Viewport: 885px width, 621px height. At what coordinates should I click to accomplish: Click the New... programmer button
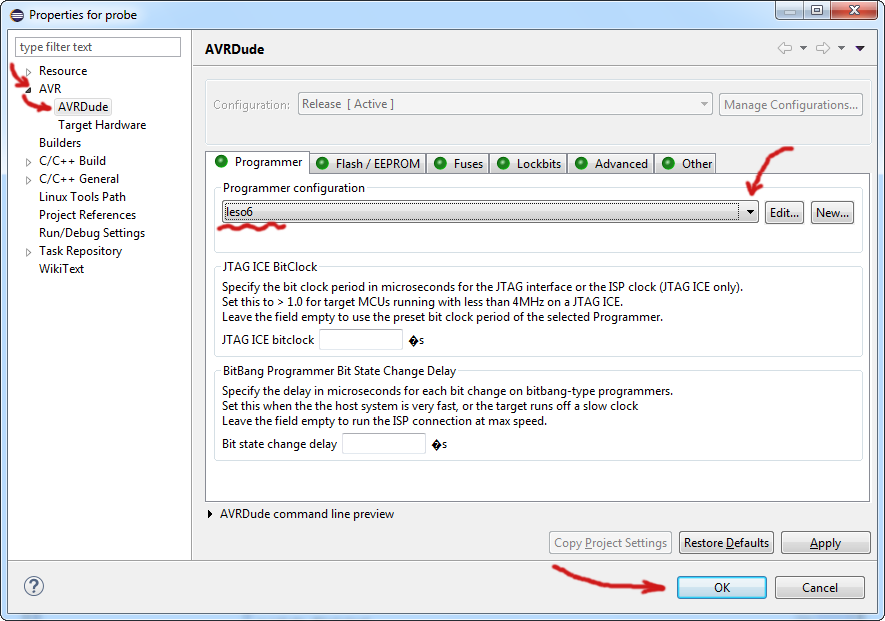click(x=833, y=213)
